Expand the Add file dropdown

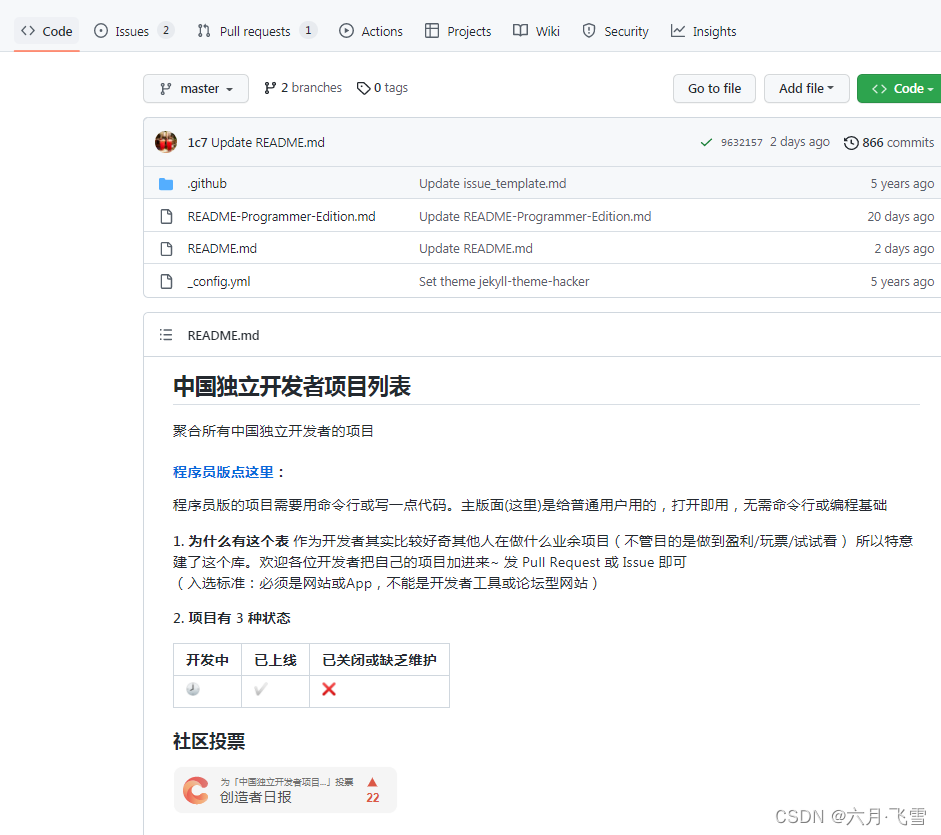tap(806, 88)
